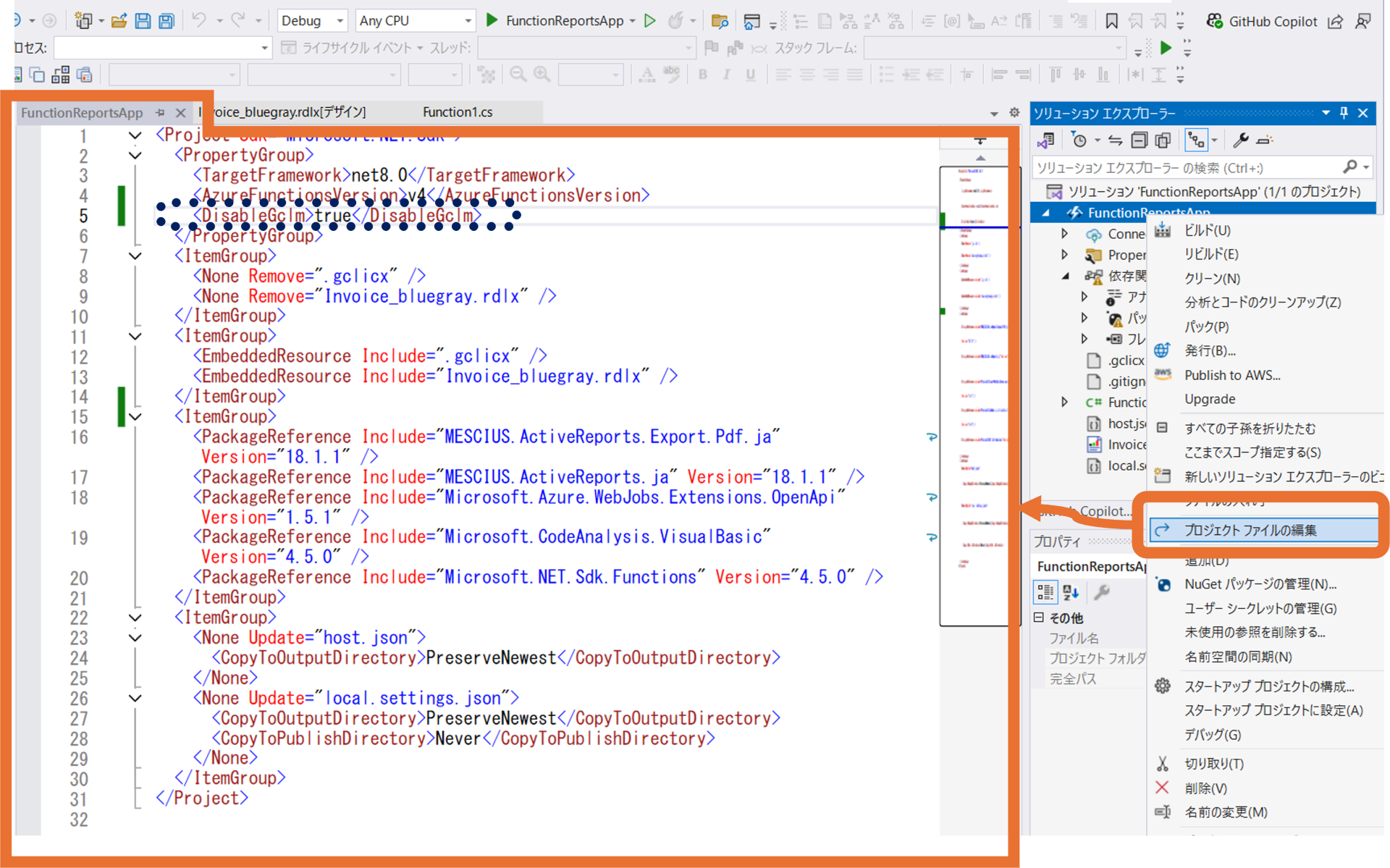Viewport: 1390px width, 868px height.
Task: Click the Categorized view icon in Properties panel
Action: pyautogui.click(x=1045, y=592)
